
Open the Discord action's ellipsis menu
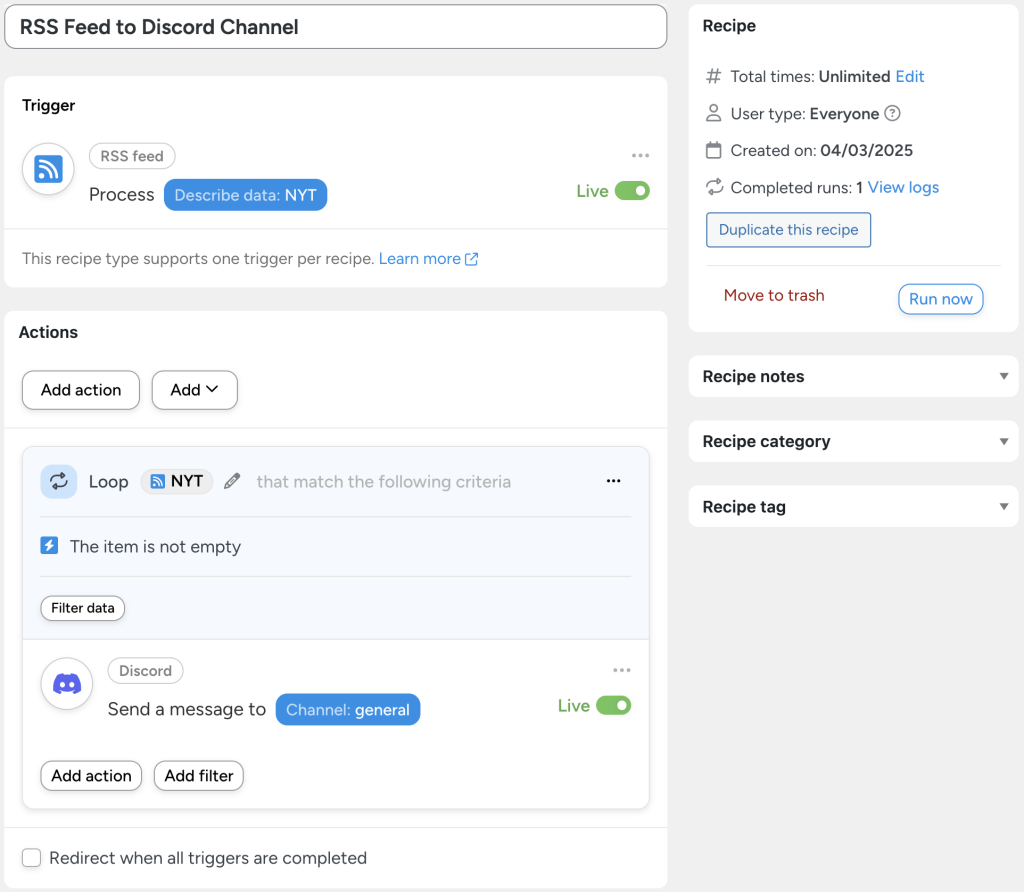click(x=622, y=670)
